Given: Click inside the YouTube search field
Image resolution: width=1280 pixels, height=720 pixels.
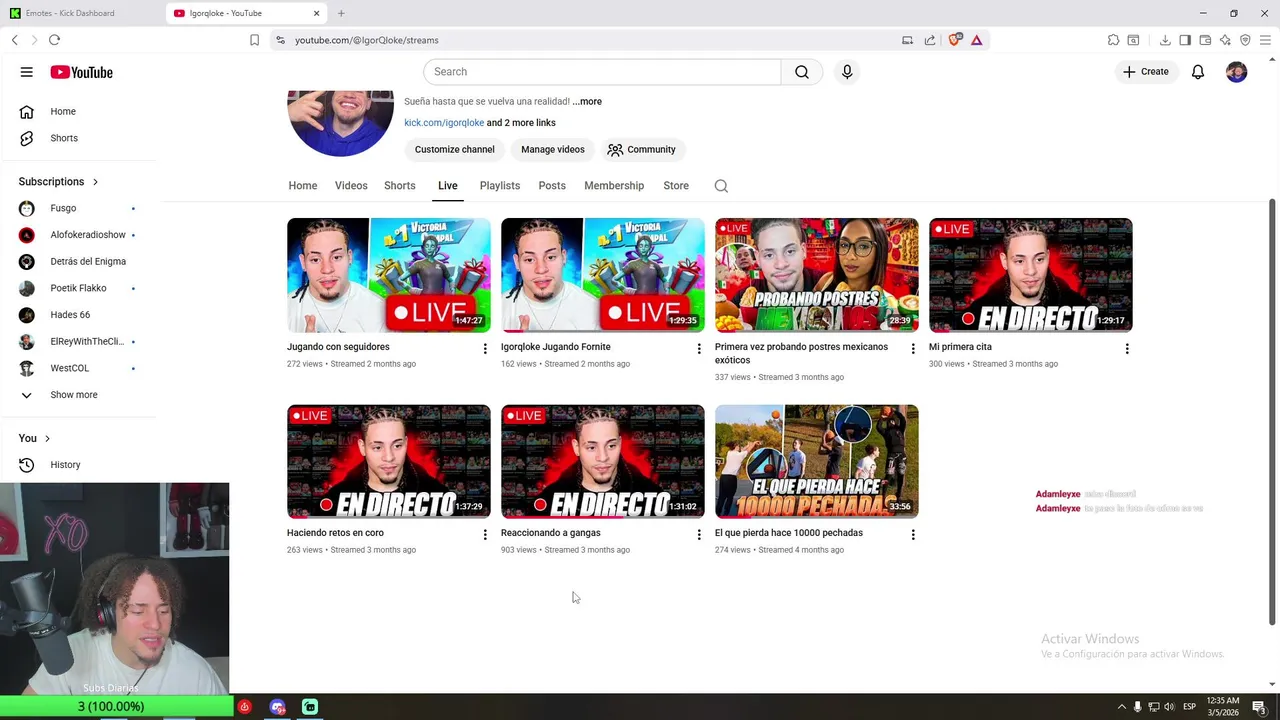Looking at the screenshot, I should click(602, 72).
